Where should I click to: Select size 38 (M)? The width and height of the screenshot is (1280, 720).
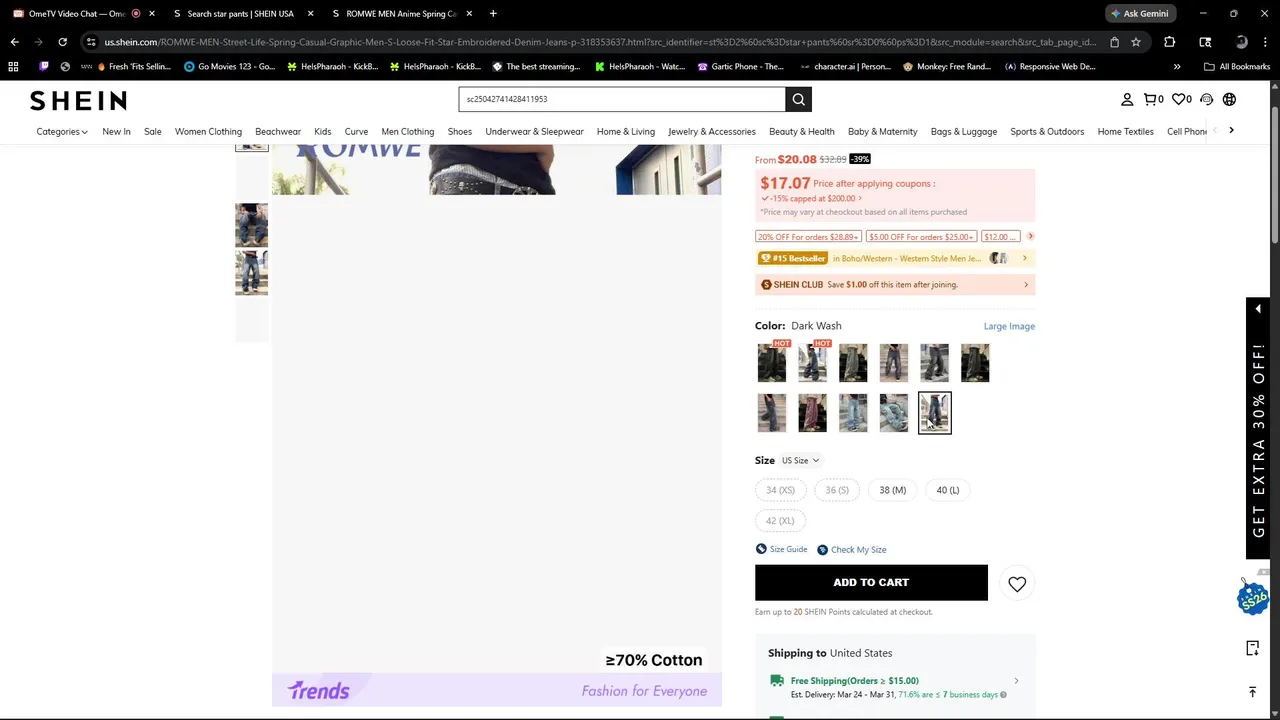[x=892, y=490]
